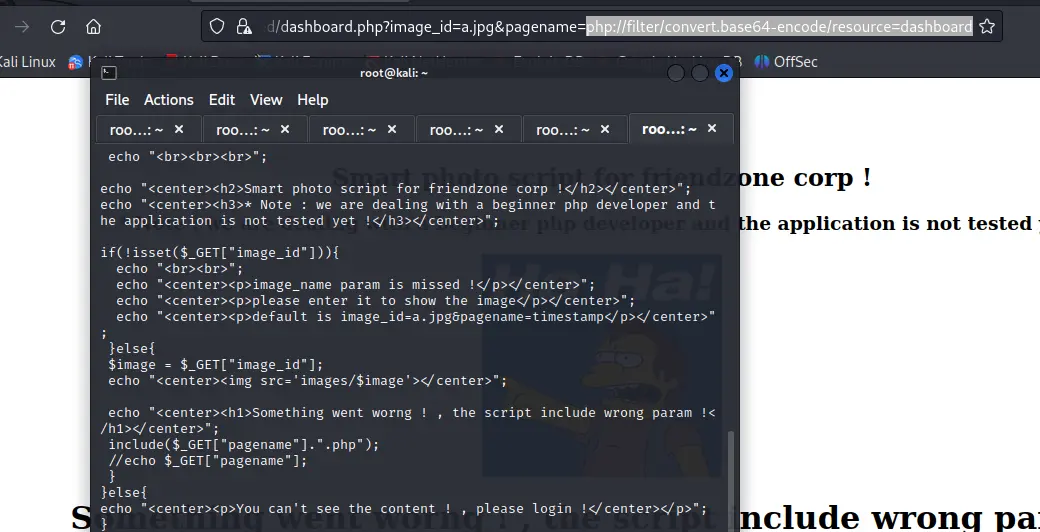Click the img src='images/$image' echo line
This screenshot has width=1040, height=532.
point(308,381)
